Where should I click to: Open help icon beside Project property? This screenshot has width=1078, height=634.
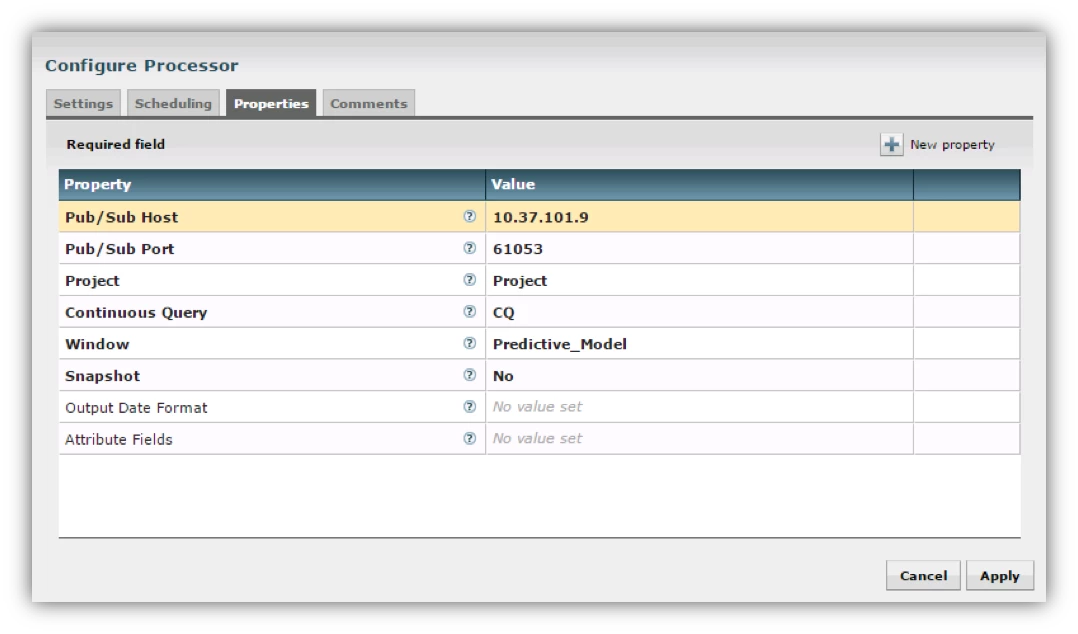coord(470,280)
